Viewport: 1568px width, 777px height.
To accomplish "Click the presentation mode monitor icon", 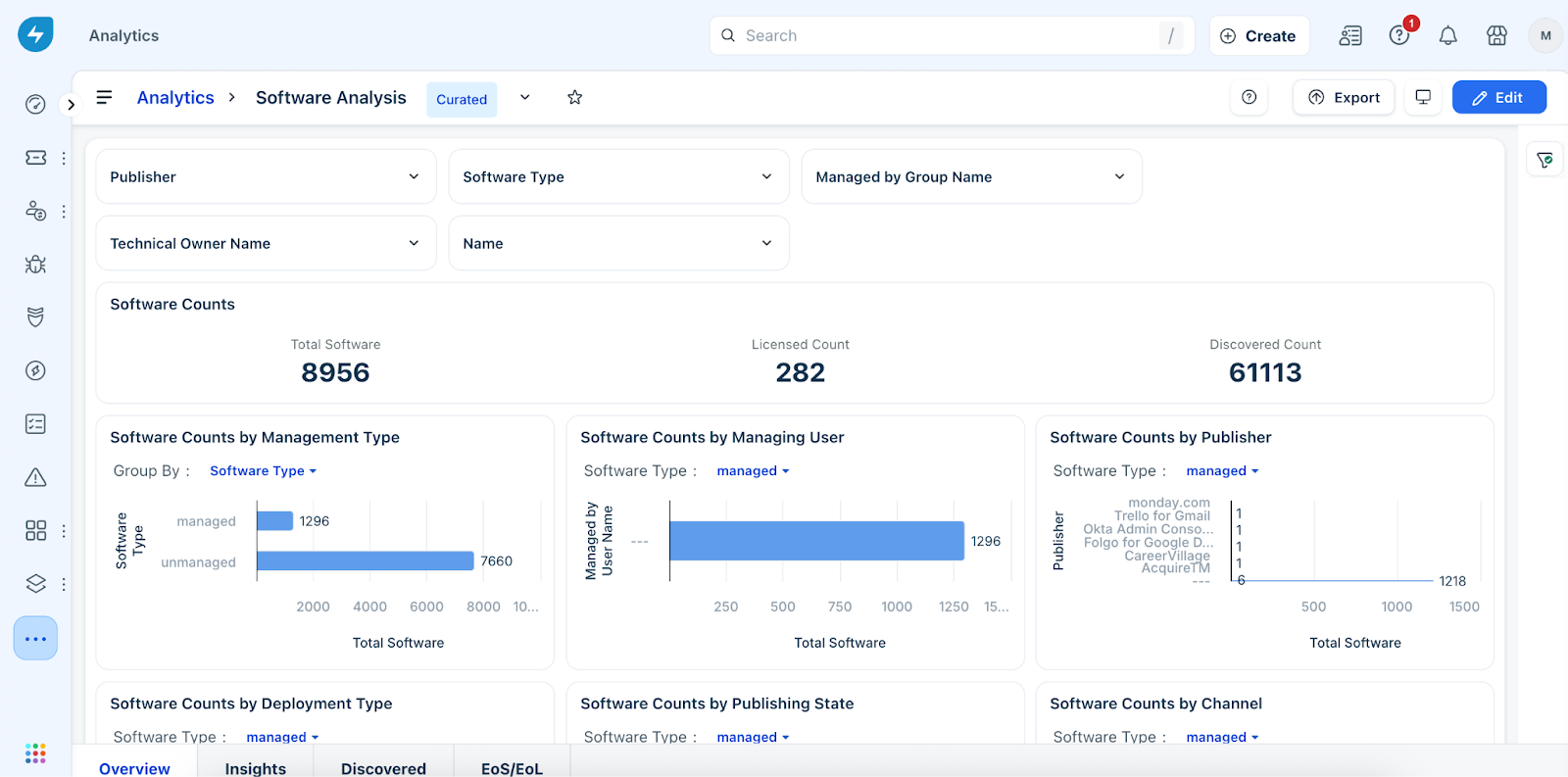I will point(1423,97).
